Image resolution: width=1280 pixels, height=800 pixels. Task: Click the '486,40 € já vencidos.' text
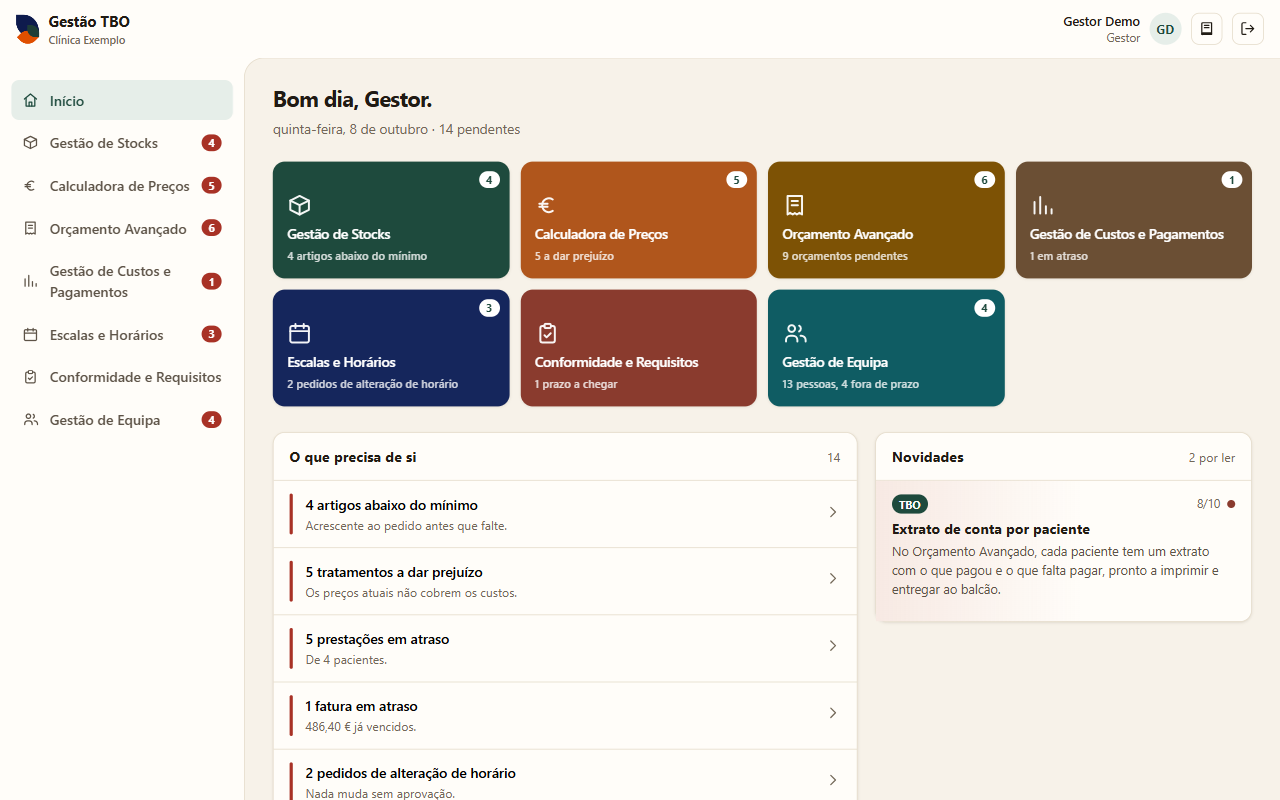coord(361,727)
